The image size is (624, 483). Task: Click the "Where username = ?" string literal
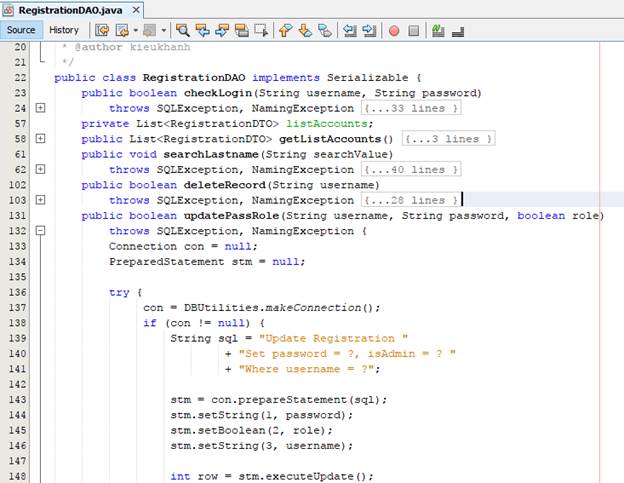point(306,369)
